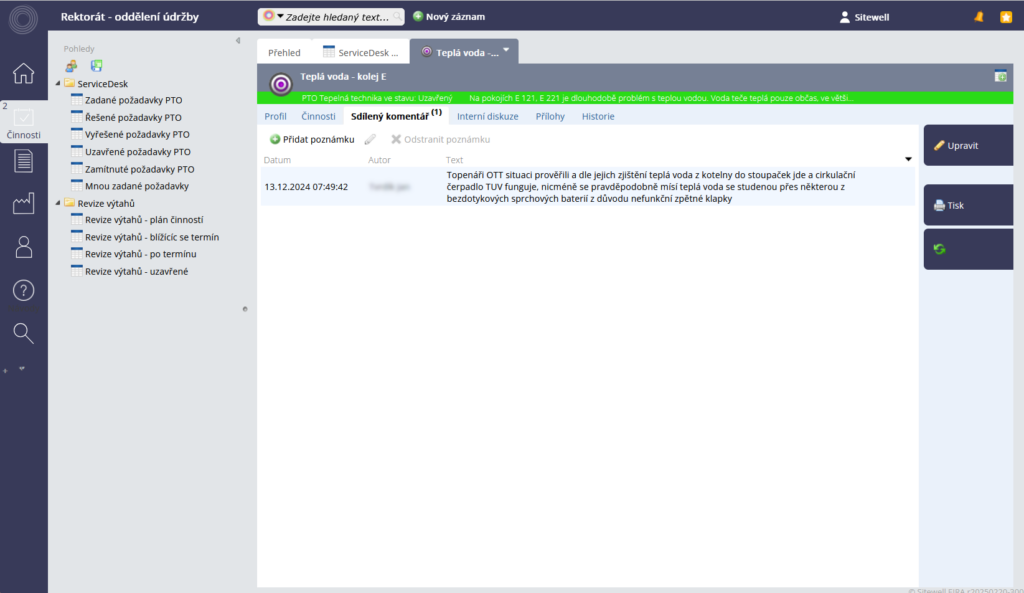Image resolution: width=1024 pixels, height=593 pixels.
Task: Click the second Pohledy toolbar icon
Action: pyautogui.click(x=96, y=66)
